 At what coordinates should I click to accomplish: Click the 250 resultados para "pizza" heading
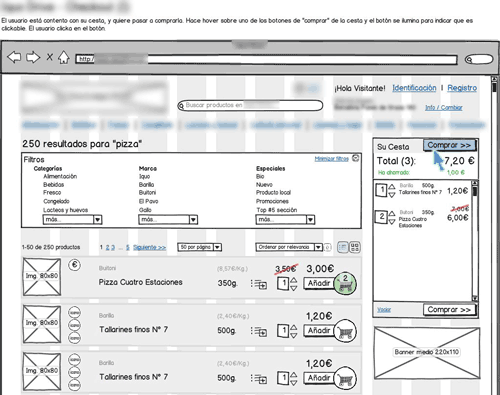click(82, 144)
